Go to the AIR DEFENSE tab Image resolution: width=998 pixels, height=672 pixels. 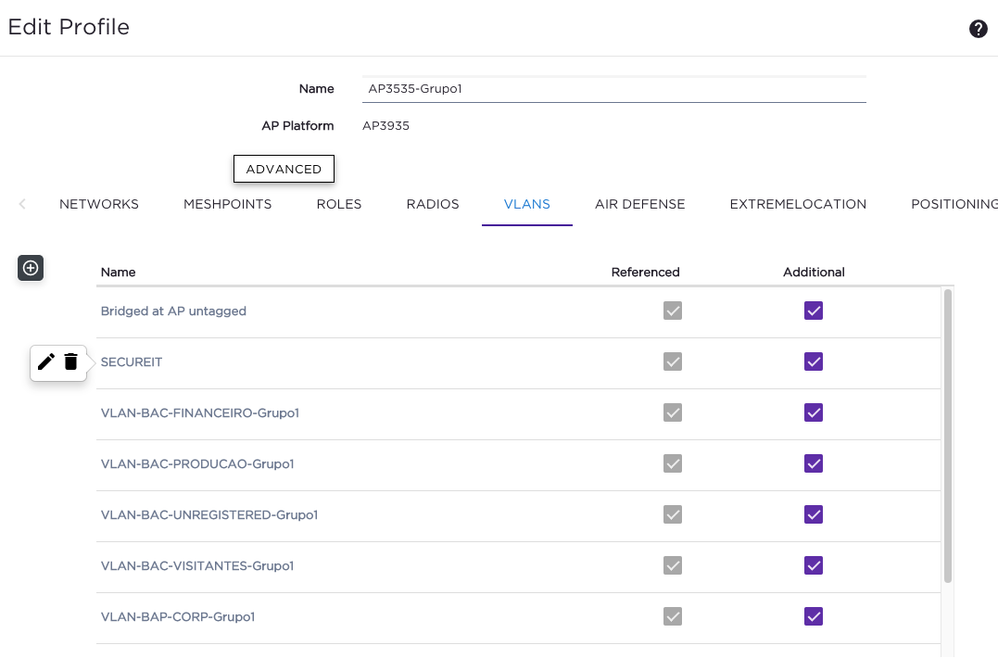pos(639,204)
